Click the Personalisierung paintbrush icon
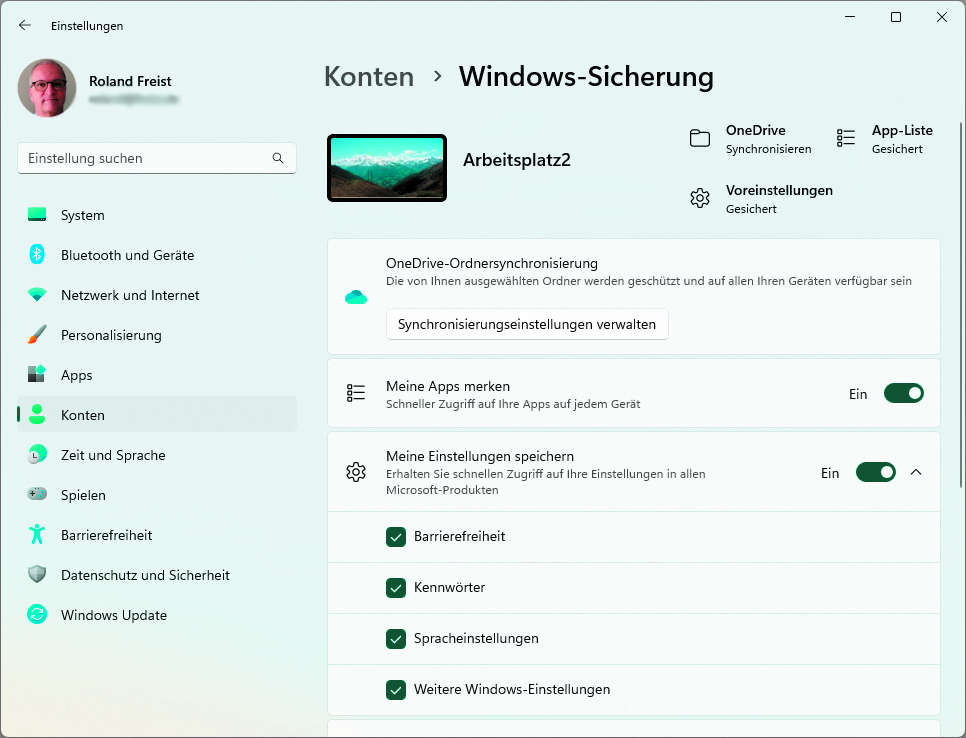 point(37,335)
